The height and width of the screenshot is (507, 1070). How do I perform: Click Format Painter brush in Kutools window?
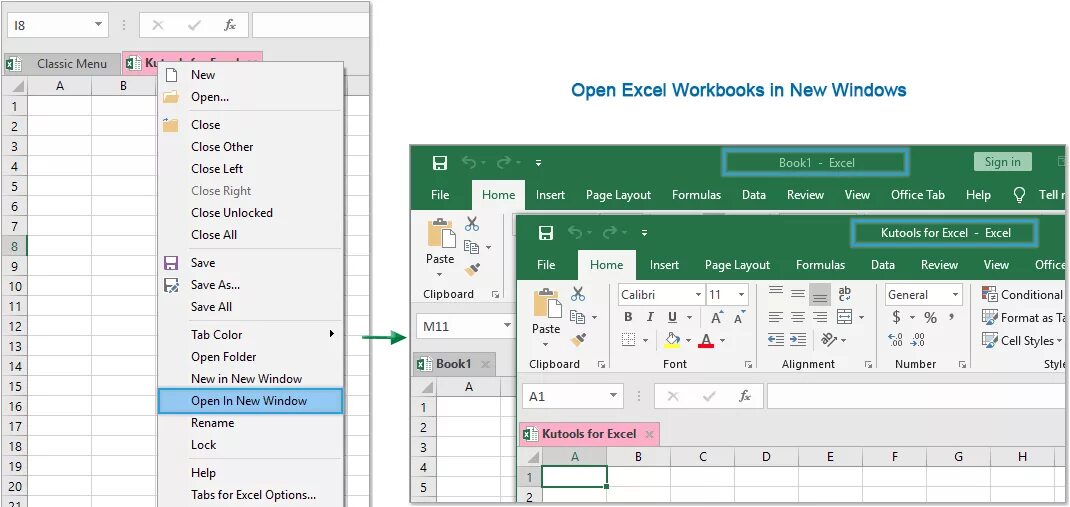click(578, 339)
